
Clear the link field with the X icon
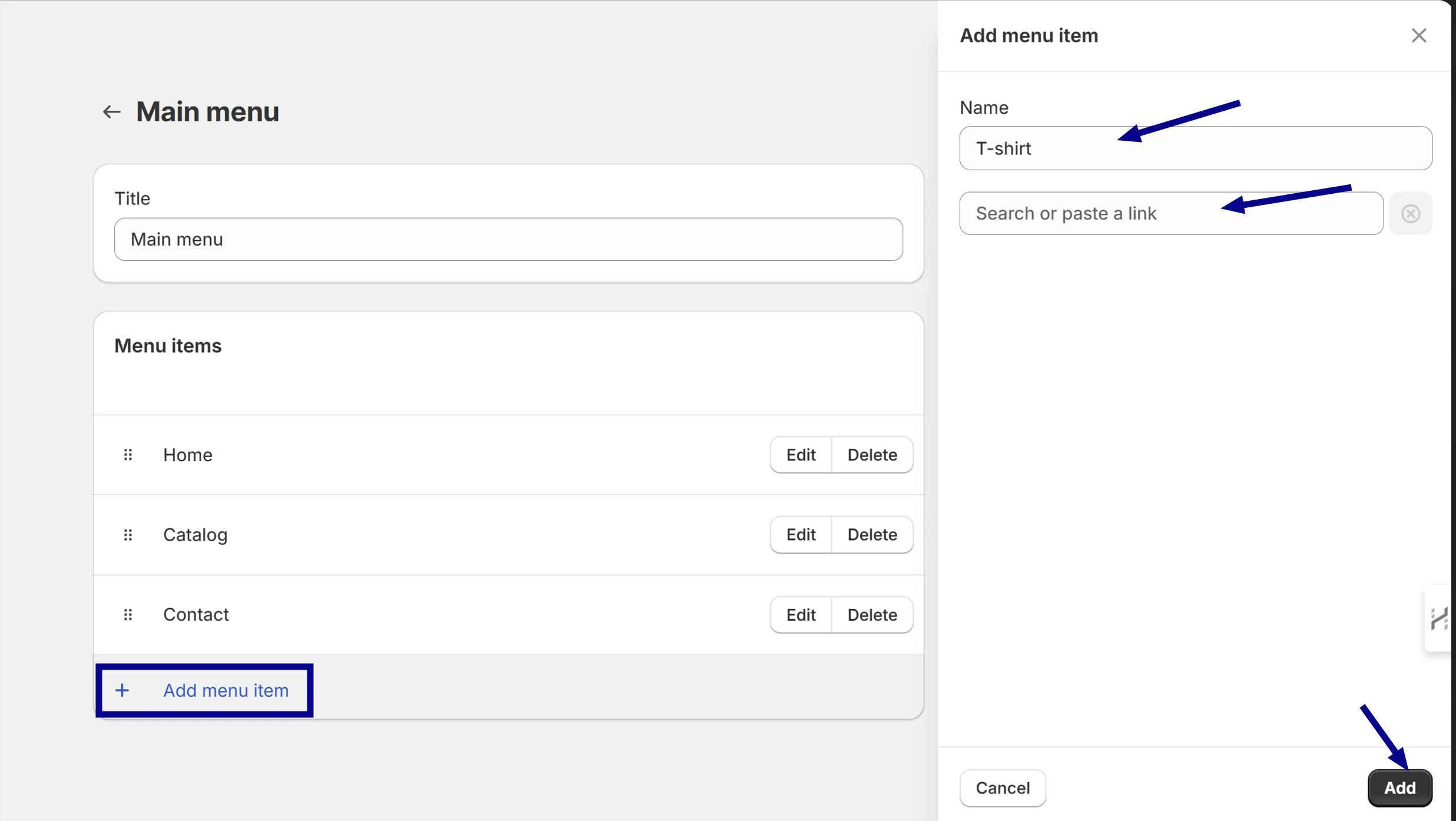click(1411, 213)
